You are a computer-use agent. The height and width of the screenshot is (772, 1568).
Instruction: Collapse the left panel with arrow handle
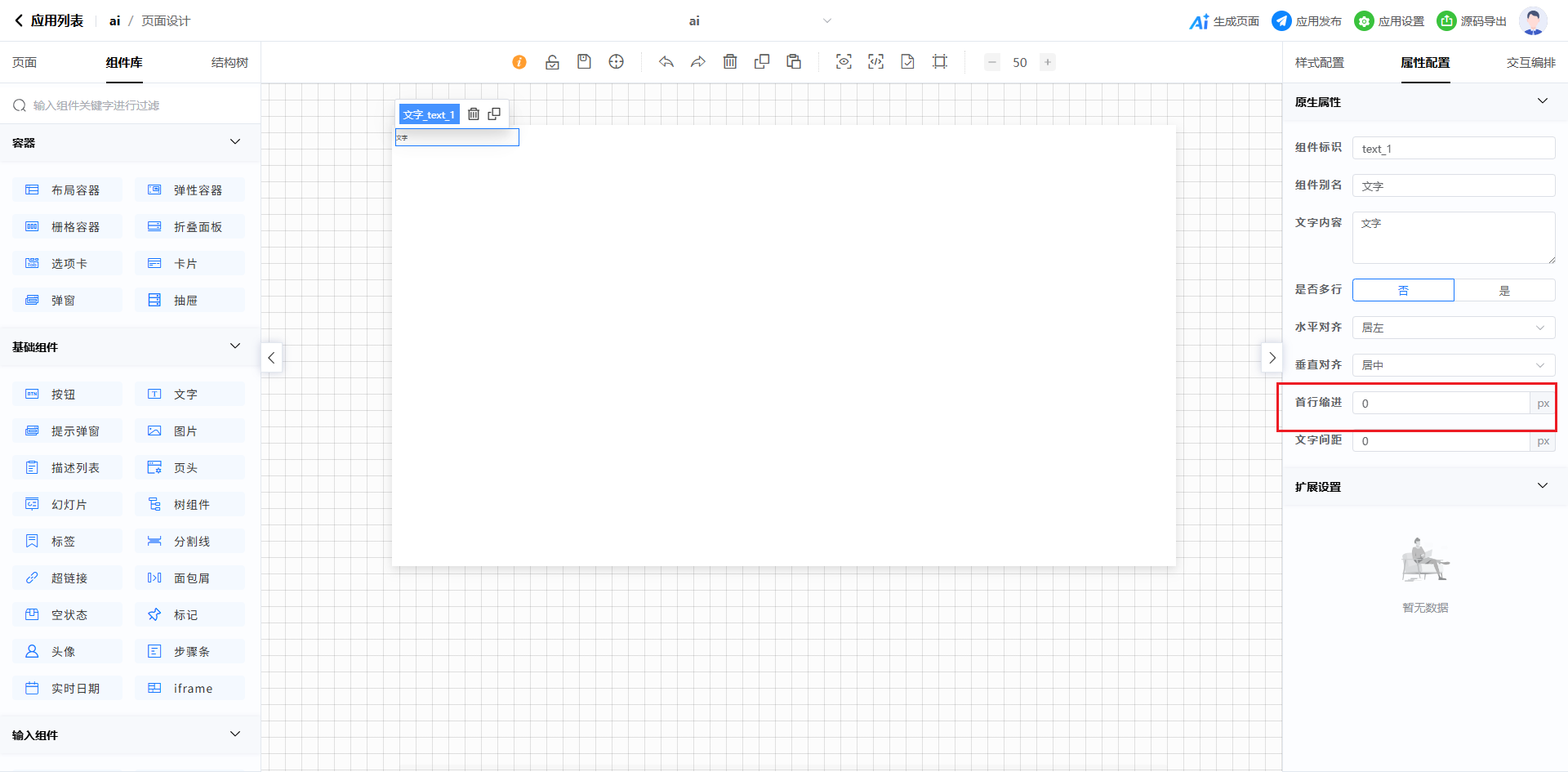pyautogui.click(x=272, y=358)
